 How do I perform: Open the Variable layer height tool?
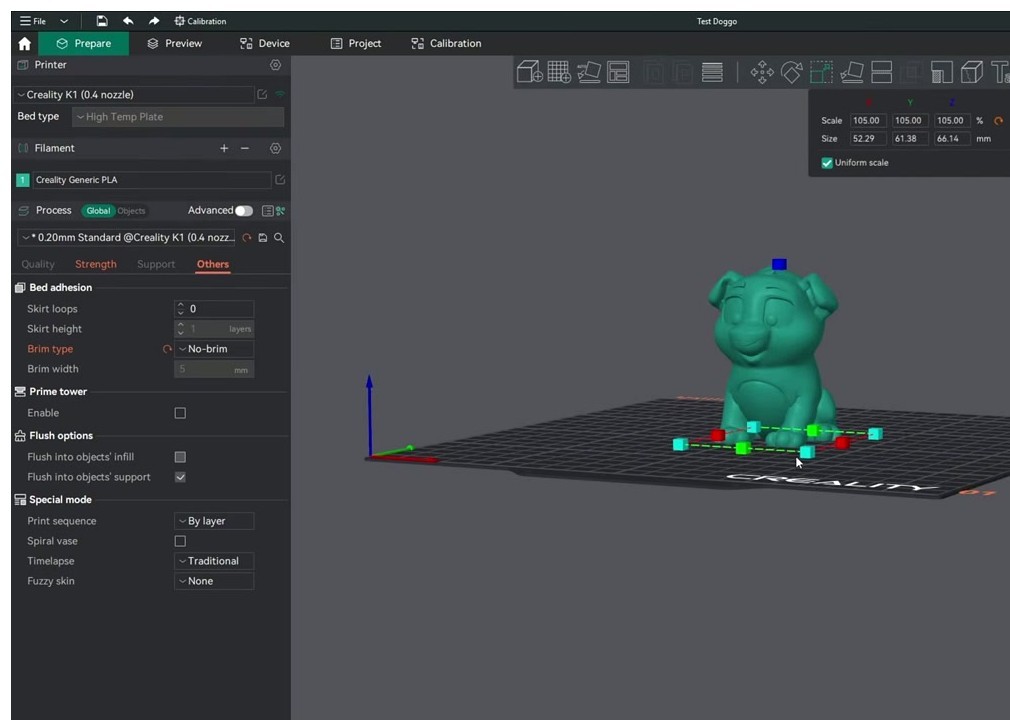pyautogui.click(x=712, y=71)
